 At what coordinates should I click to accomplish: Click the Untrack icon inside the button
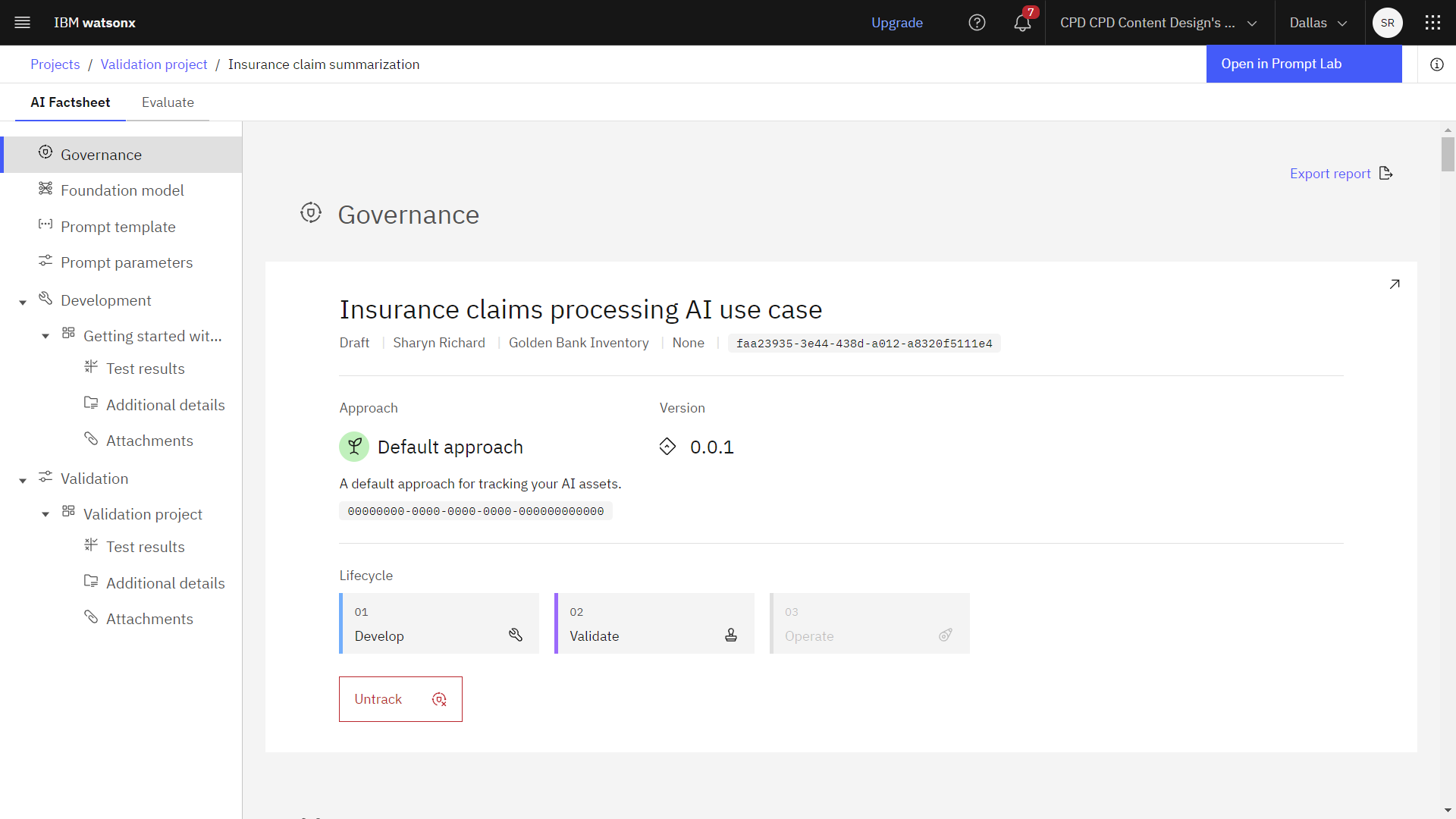pos(439,699)
